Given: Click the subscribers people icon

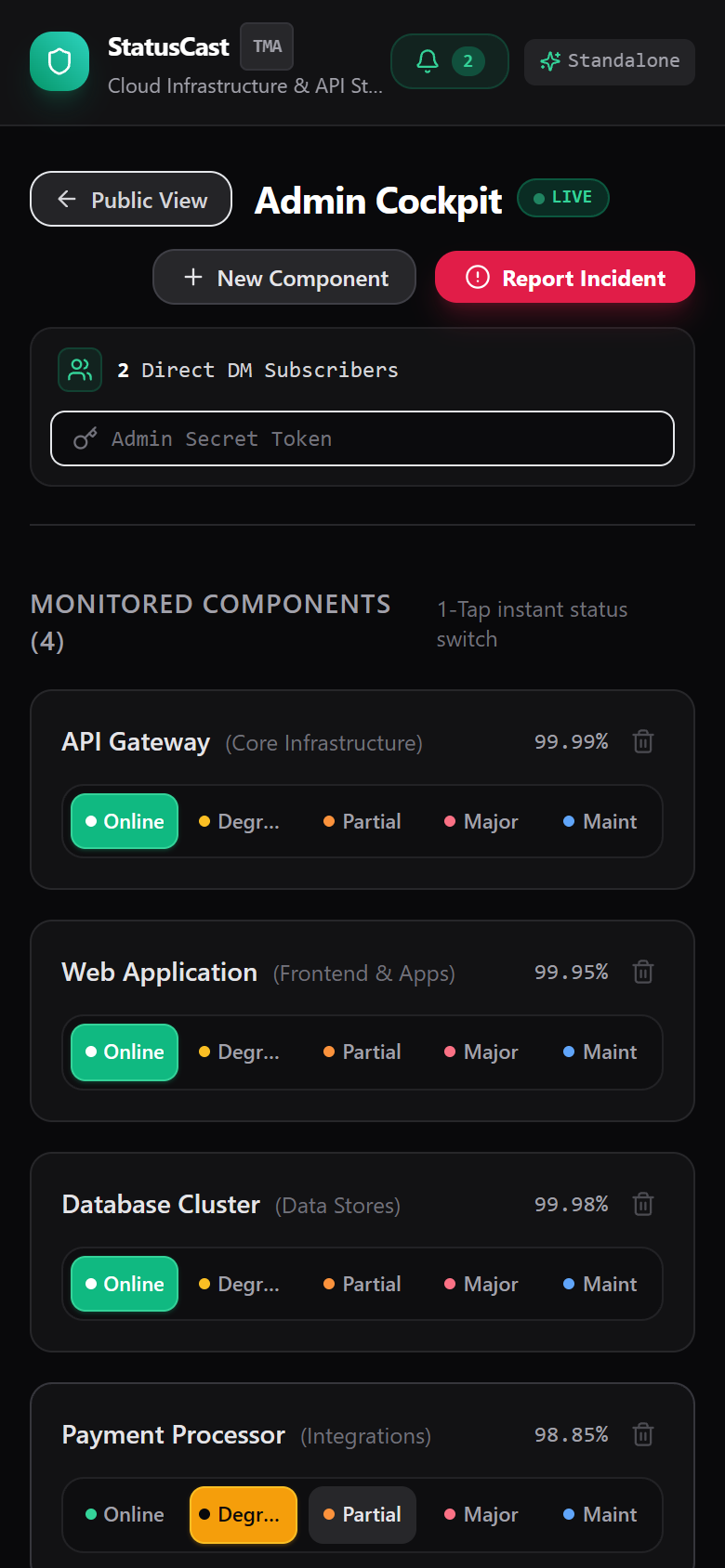Looking at the screenshot, I should point(80,370).
